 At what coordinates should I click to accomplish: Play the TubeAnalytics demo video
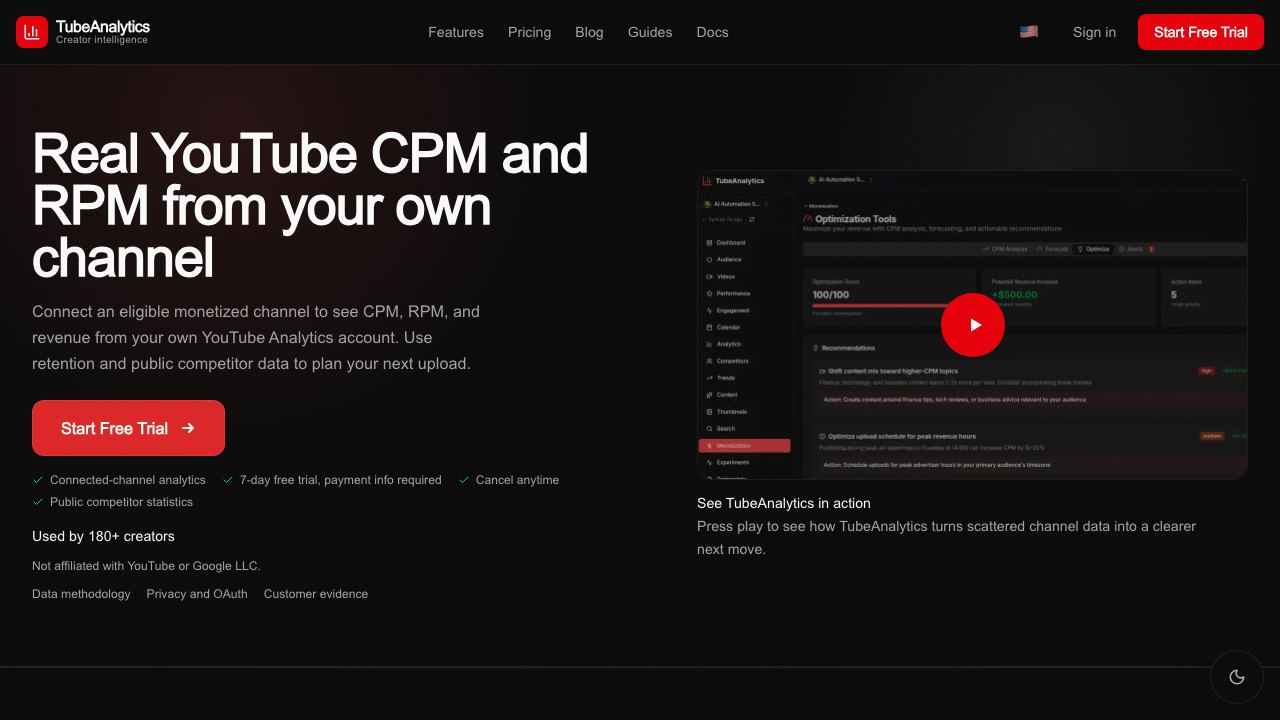click(973, 325)
